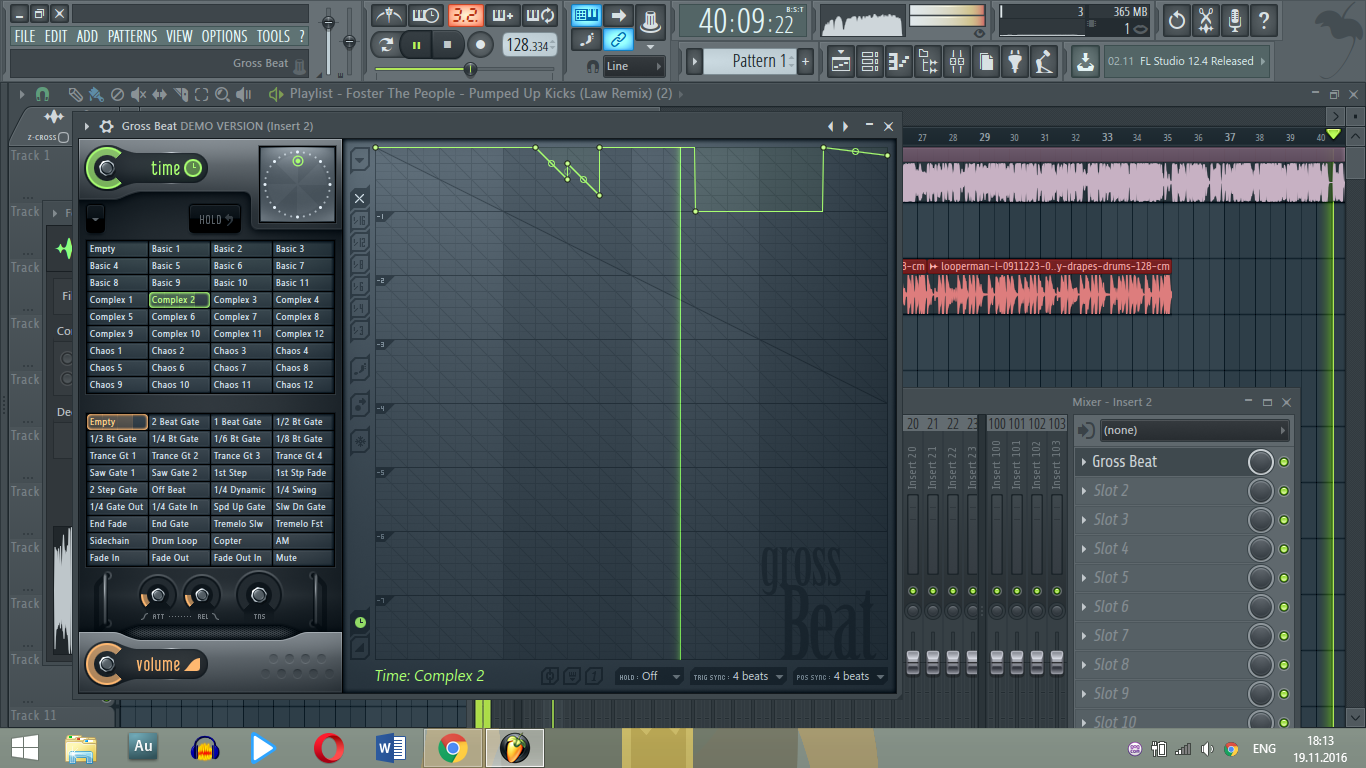Open the one-click audio recording microphone icon
Image resolution: width=1366 pixels, height=768 pixels.
[x=1235, y=19]
